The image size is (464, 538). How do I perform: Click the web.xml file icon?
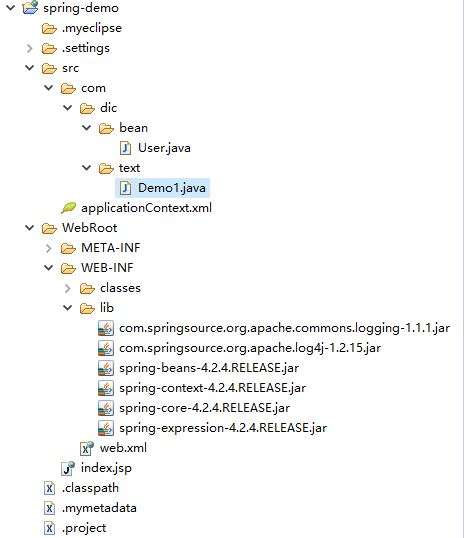(x=86, y=448)
